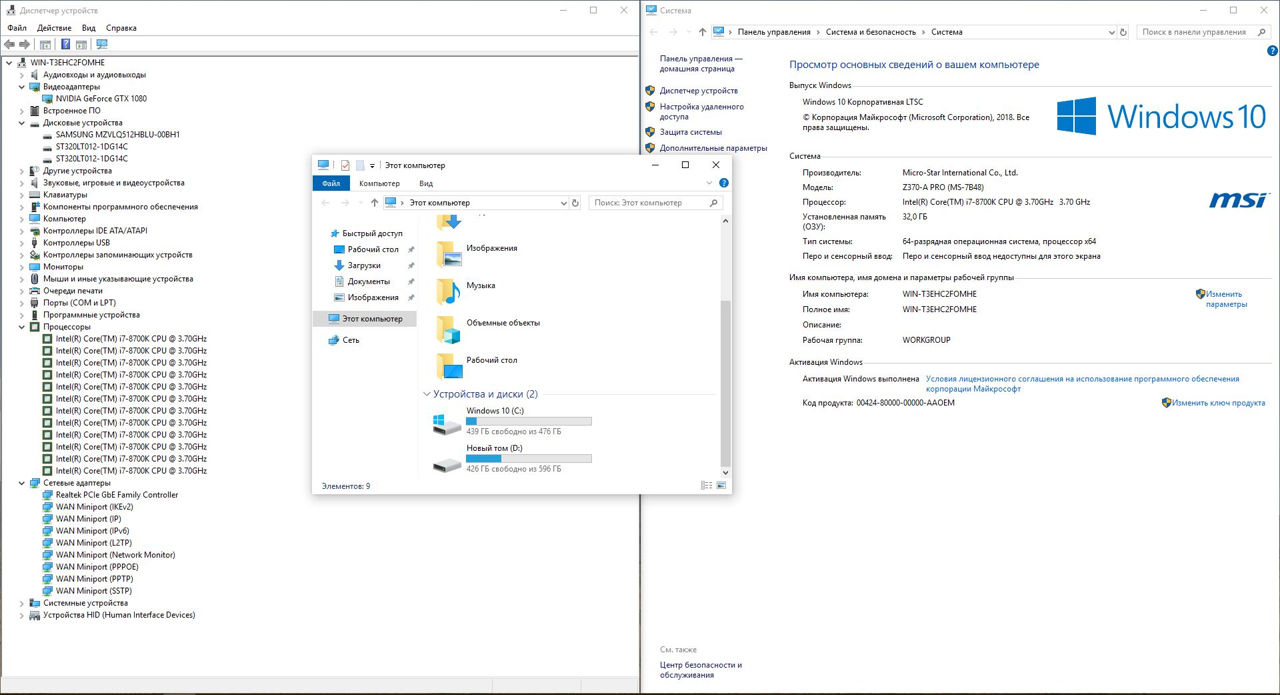Viewport: 1280px width, 695px height.
Task: Click the up arrow in Explorer navigation
Action: (374, 203)
